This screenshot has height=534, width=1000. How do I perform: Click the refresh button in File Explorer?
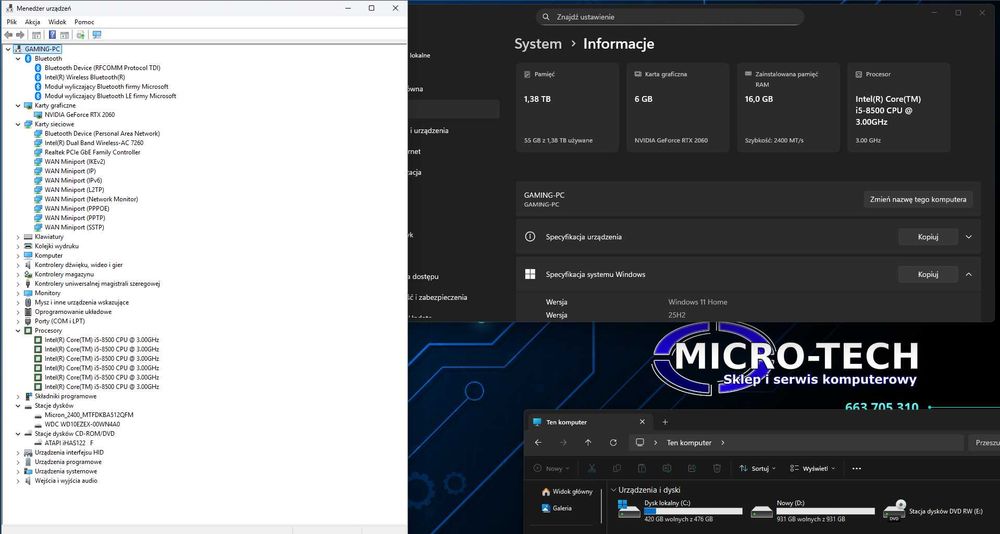[x=612, y=442]
